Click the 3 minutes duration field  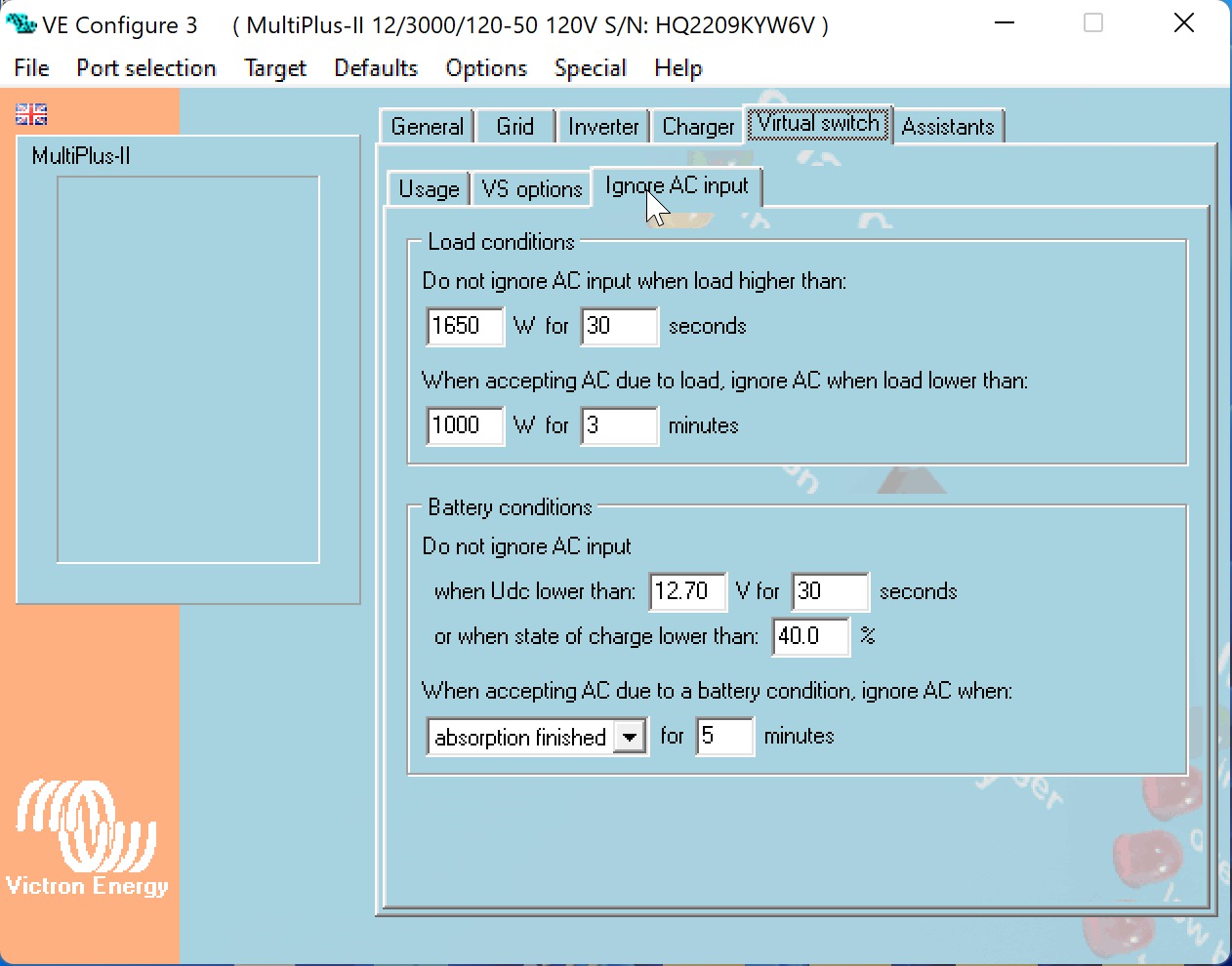620,425
